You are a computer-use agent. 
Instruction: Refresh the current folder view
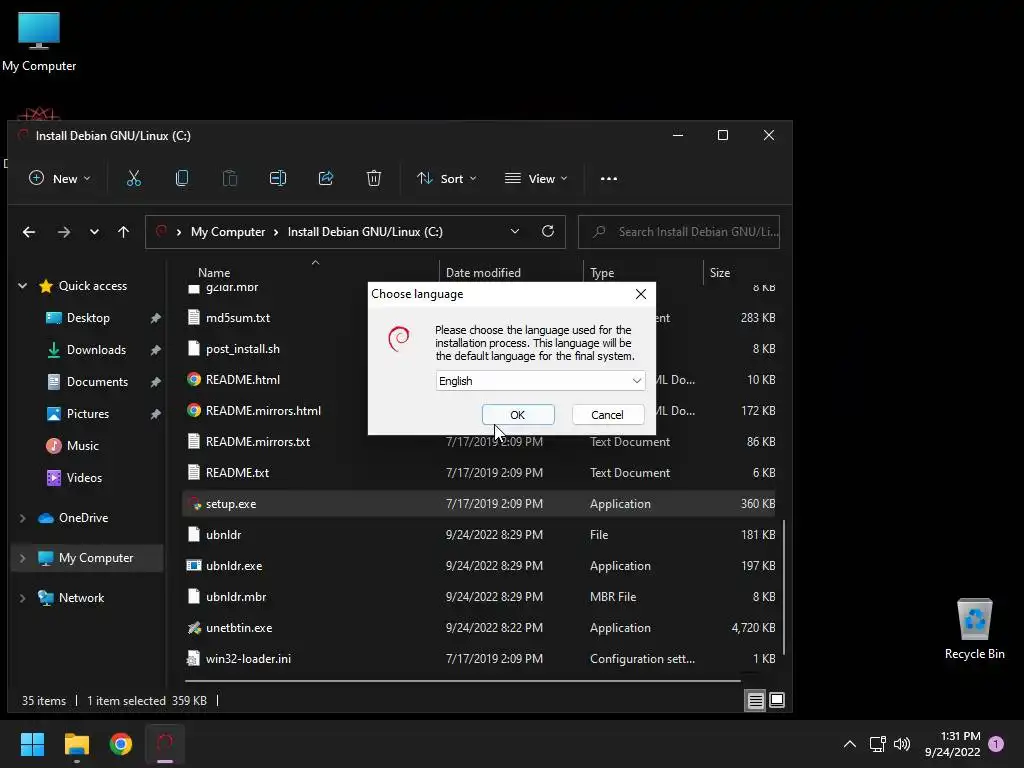(548, 231)
